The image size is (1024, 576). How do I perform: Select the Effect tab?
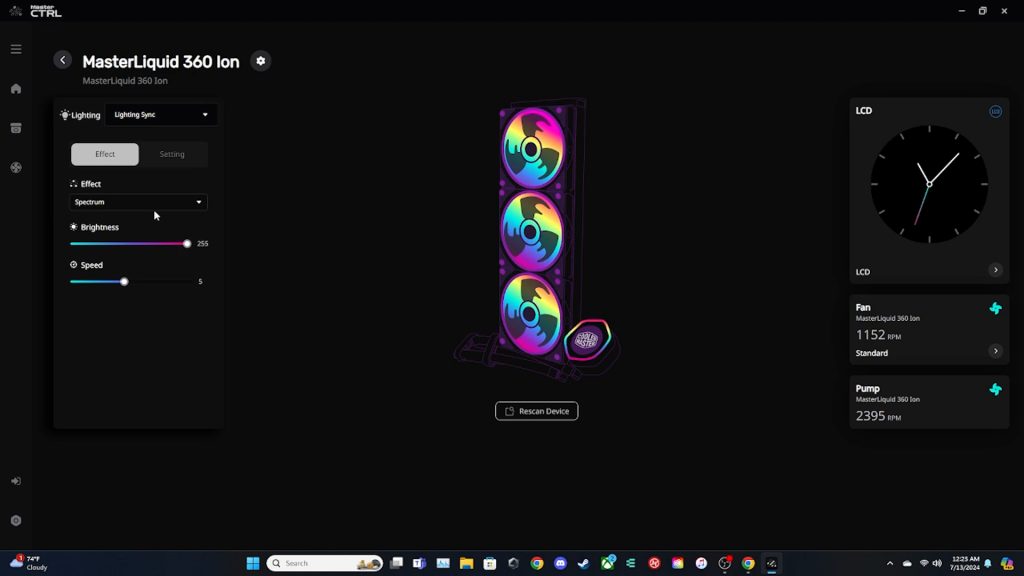(x=104, y=154)
